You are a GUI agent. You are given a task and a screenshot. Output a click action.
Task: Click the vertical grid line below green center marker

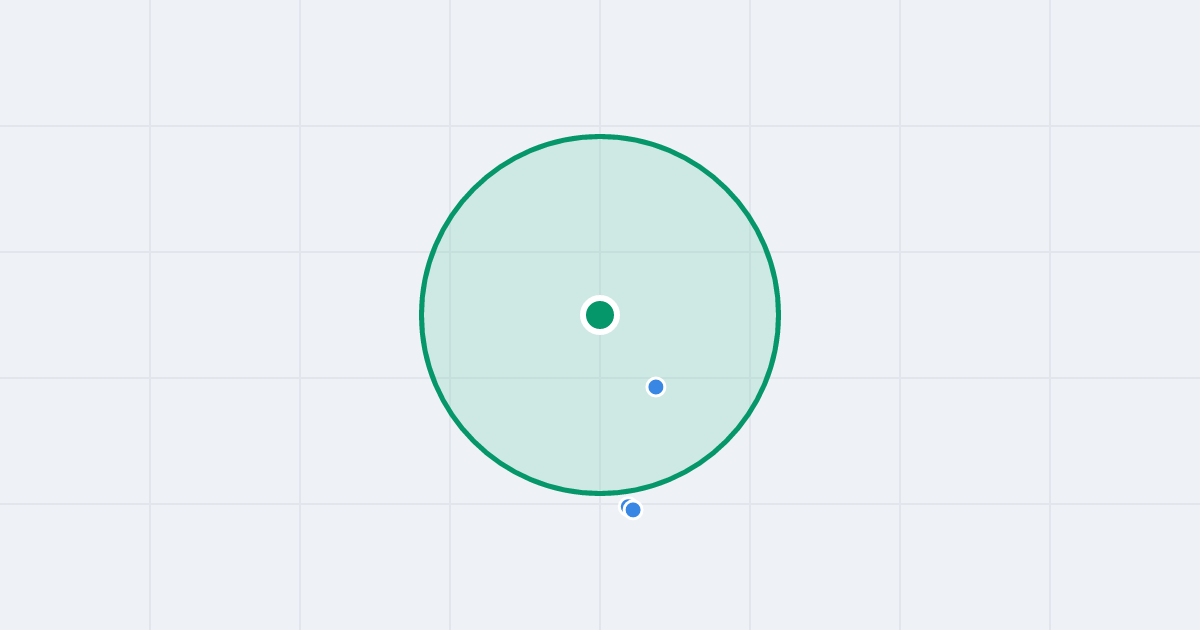tap(600, 420)
